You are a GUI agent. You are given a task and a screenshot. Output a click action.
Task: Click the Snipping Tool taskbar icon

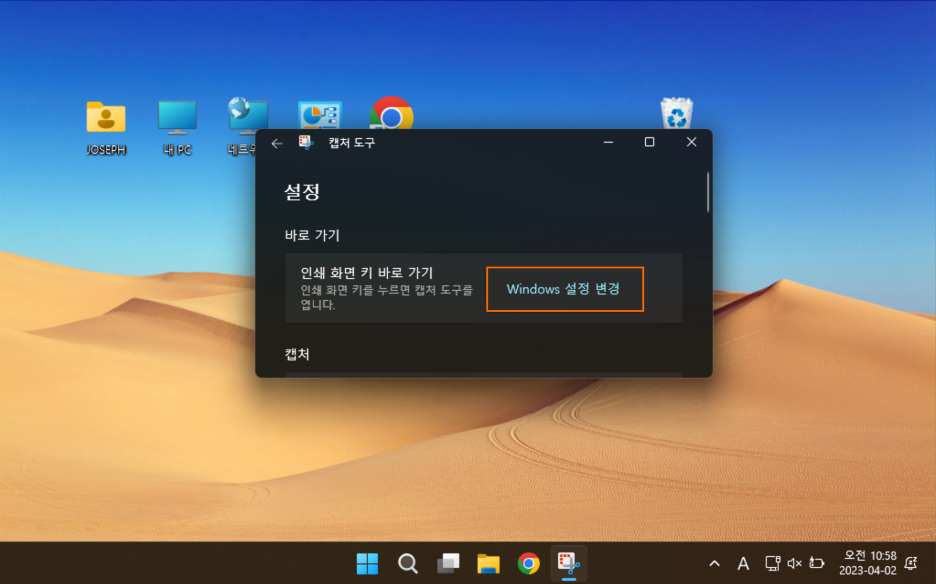pos(569,563)
